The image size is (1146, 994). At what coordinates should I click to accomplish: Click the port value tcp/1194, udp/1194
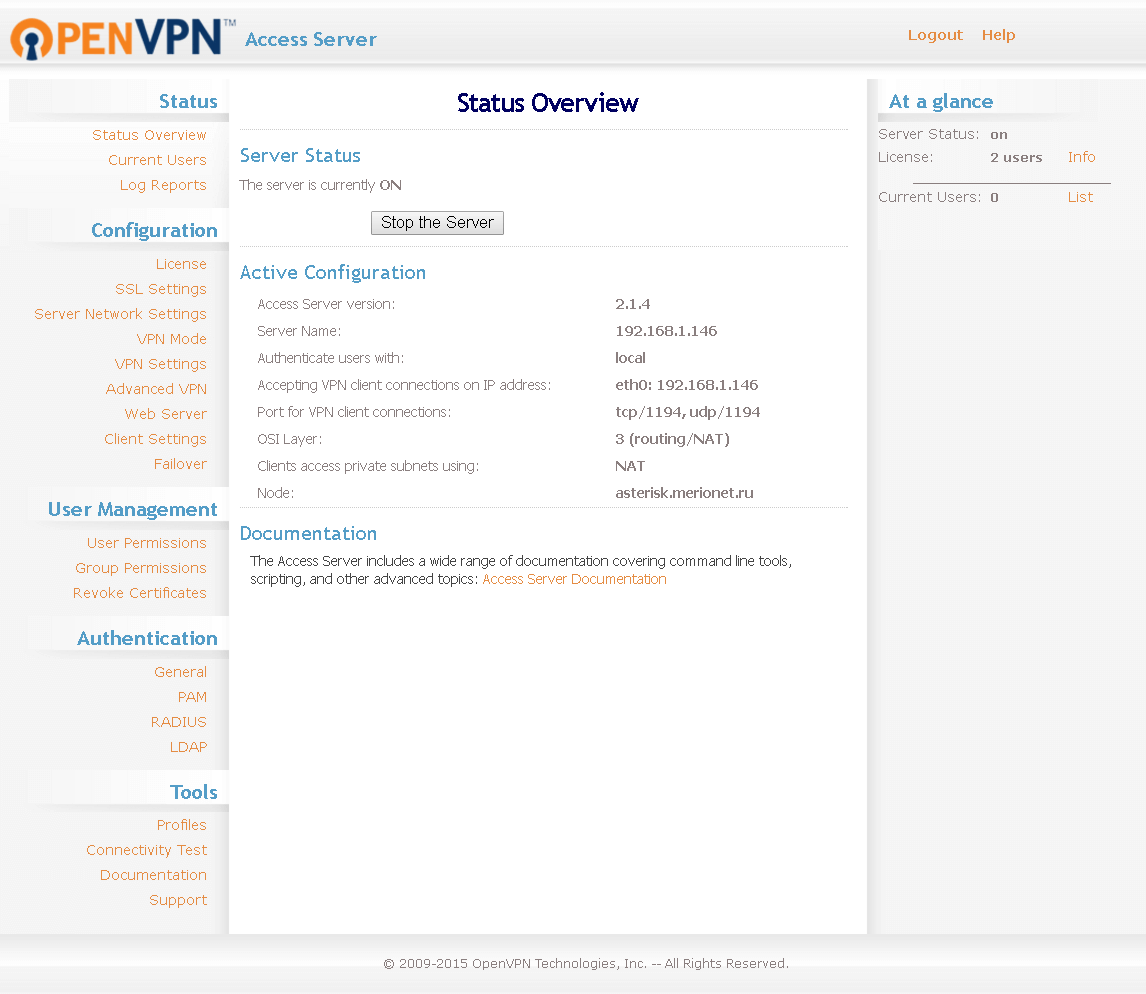pyautogui.click(x=687, y=412)
